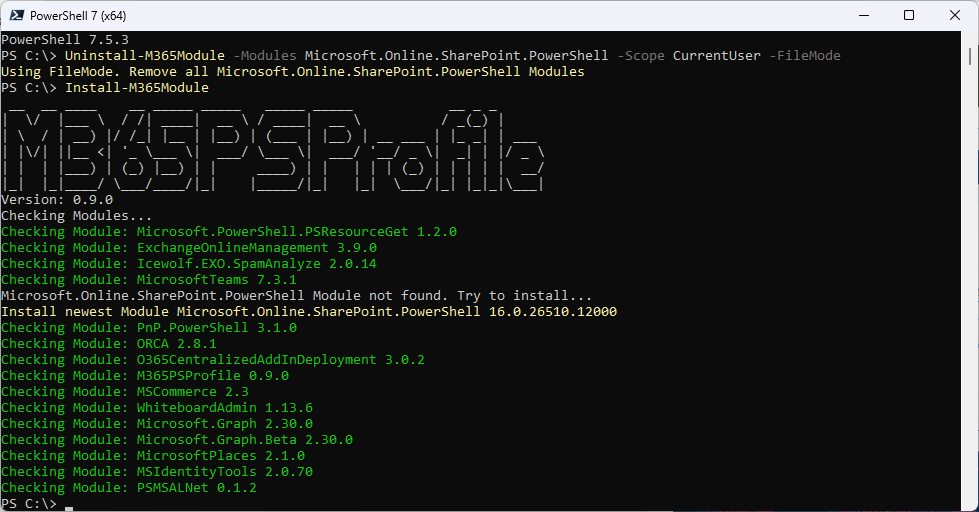Screen dimensions: 979x512
Task: Click the PowerShell 7 (x64) title text
Action: coord(78,16)
